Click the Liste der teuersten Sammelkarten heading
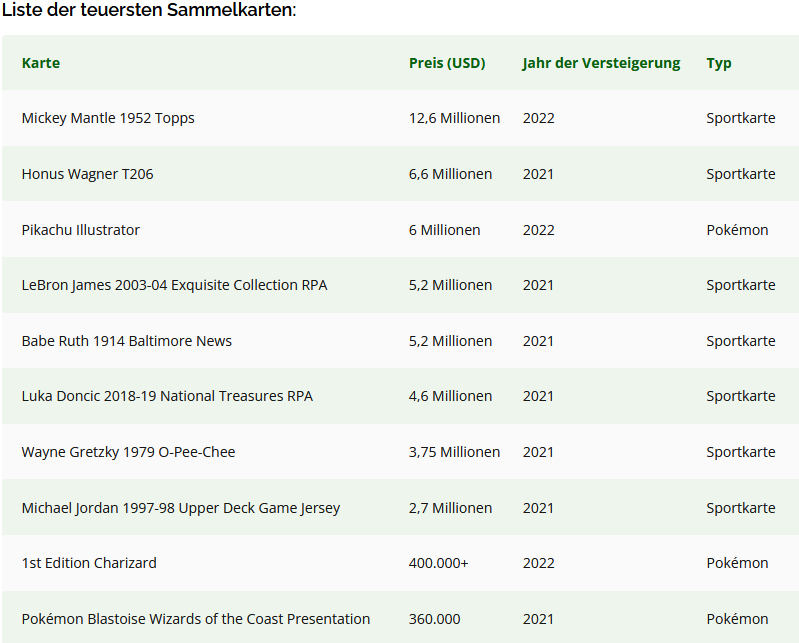The width and height of the screenshot is (799, 643). click(149, 10)
